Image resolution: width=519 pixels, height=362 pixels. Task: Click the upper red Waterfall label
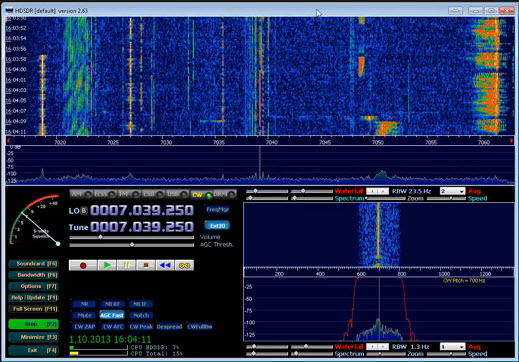(349, 191)
